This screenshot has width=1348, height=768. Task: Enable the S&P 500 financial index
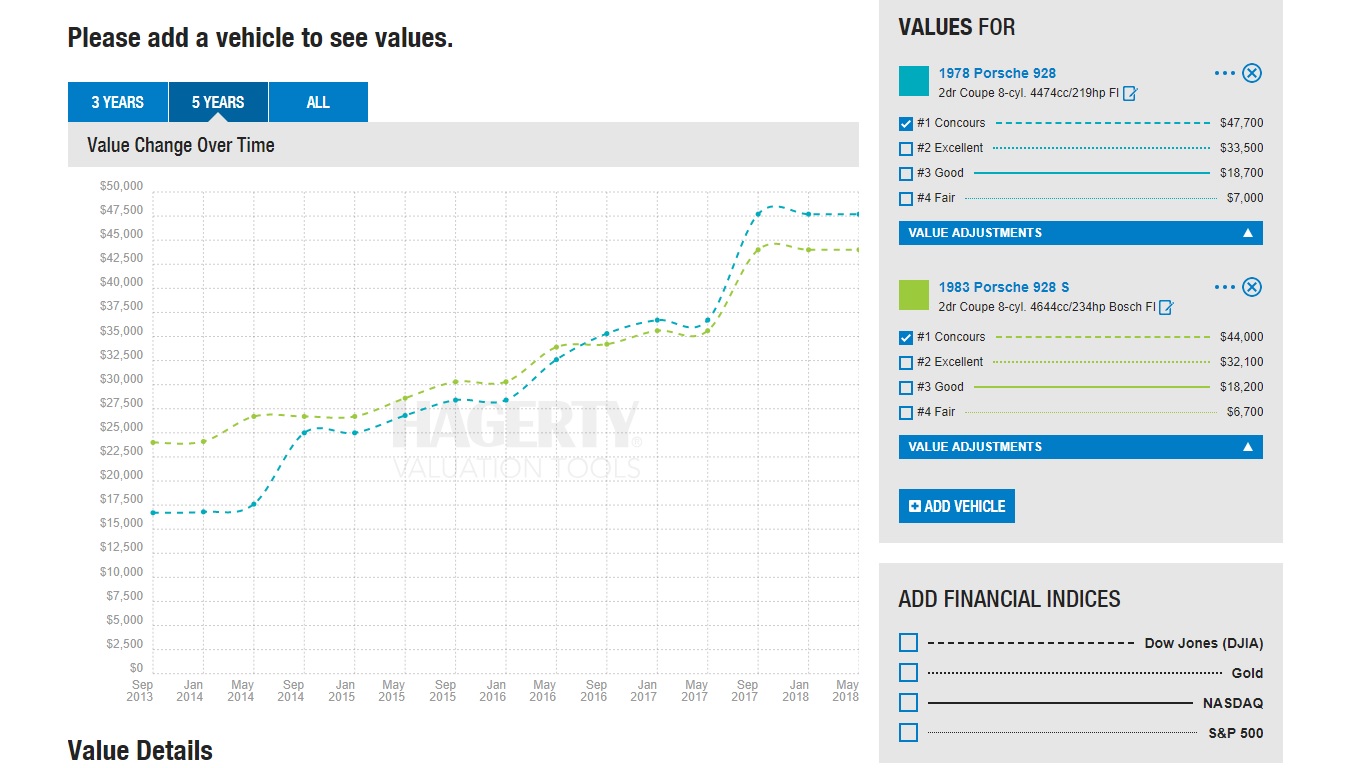(908, 733)
